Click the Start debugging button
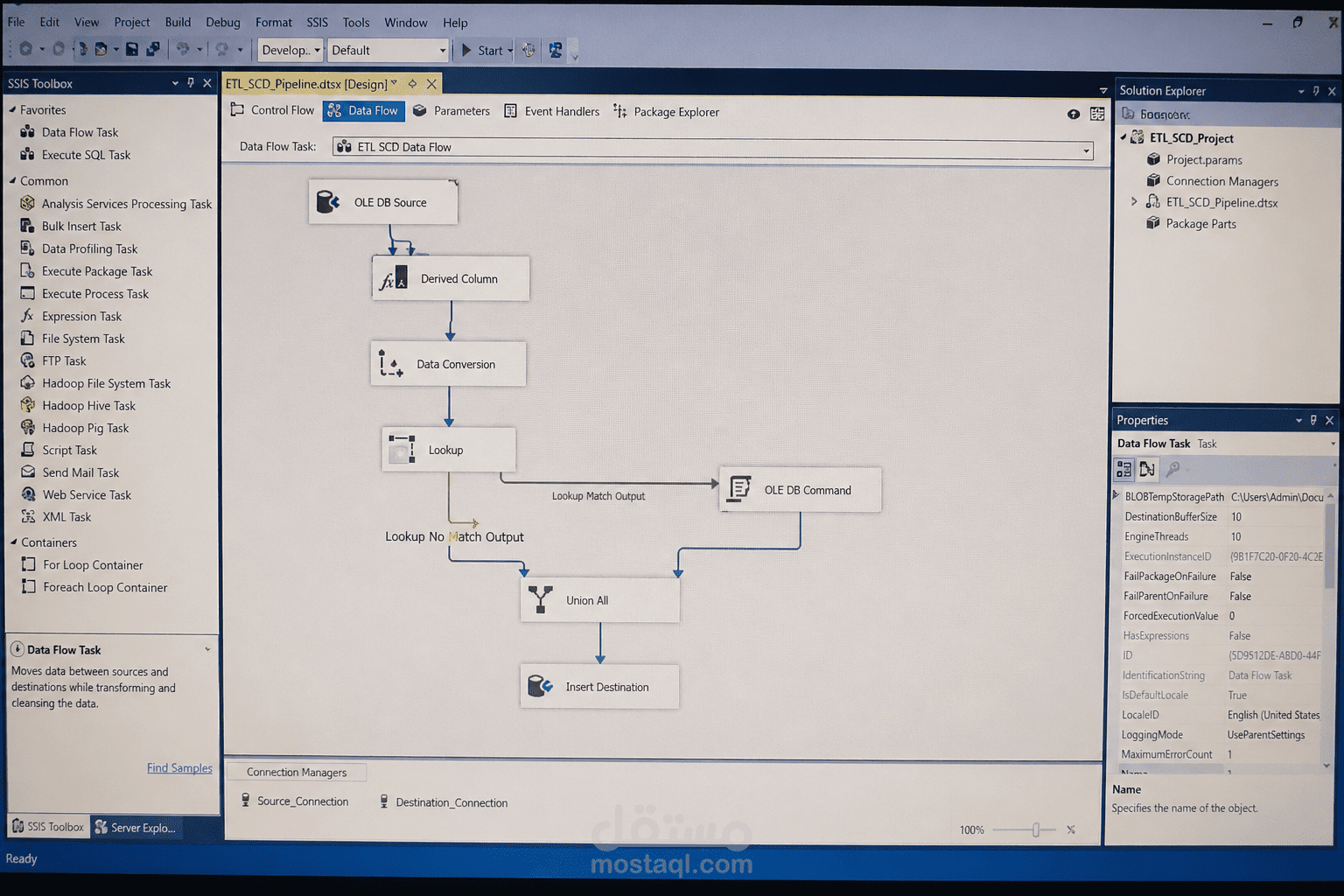This screenshot has width=1344, height=896. (x=482, y=51)
